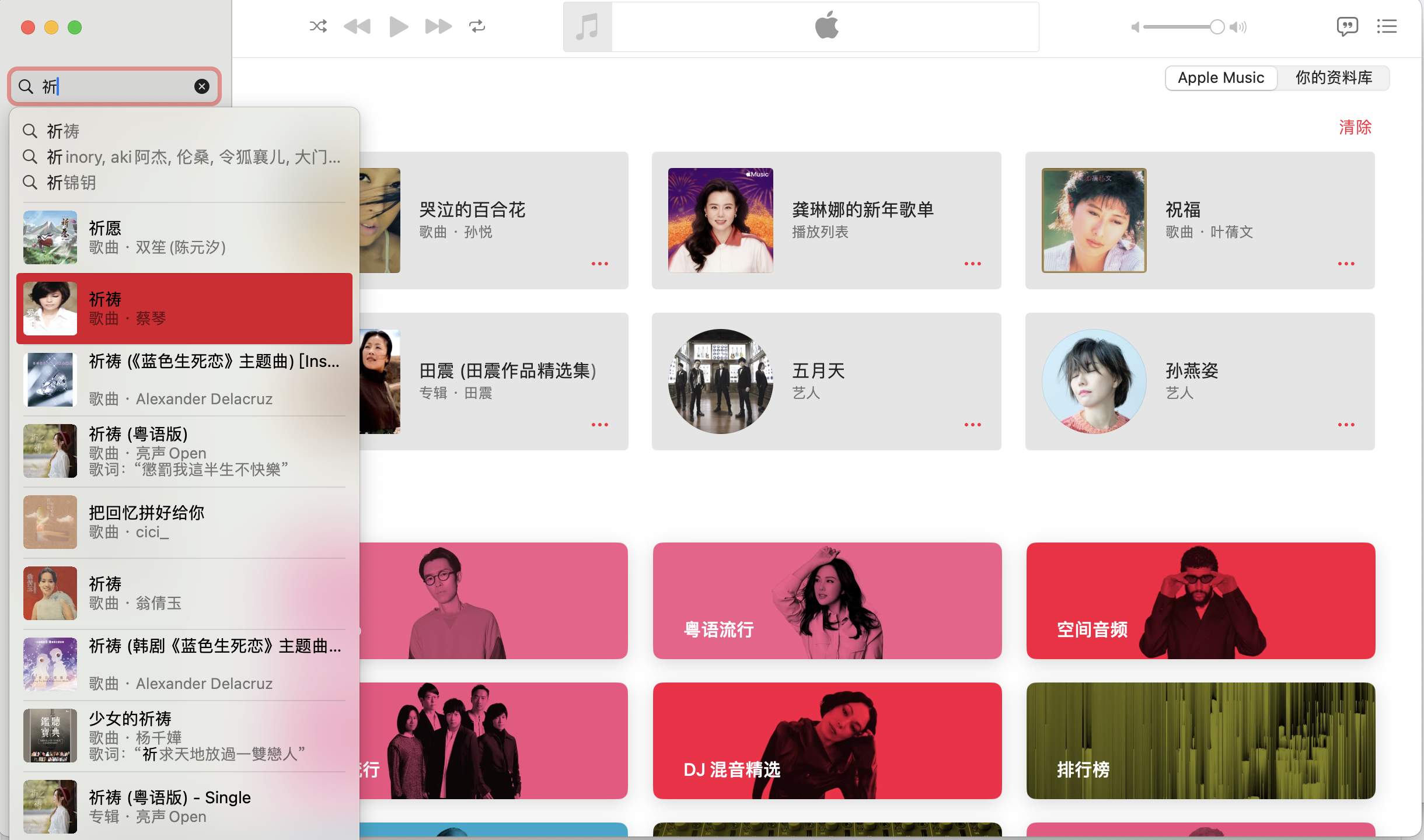Viewport: 1424px width, 840px height.
Task: Switch to the Apple Music tab
Action: pyautogui.click(x=1221, y=78)
